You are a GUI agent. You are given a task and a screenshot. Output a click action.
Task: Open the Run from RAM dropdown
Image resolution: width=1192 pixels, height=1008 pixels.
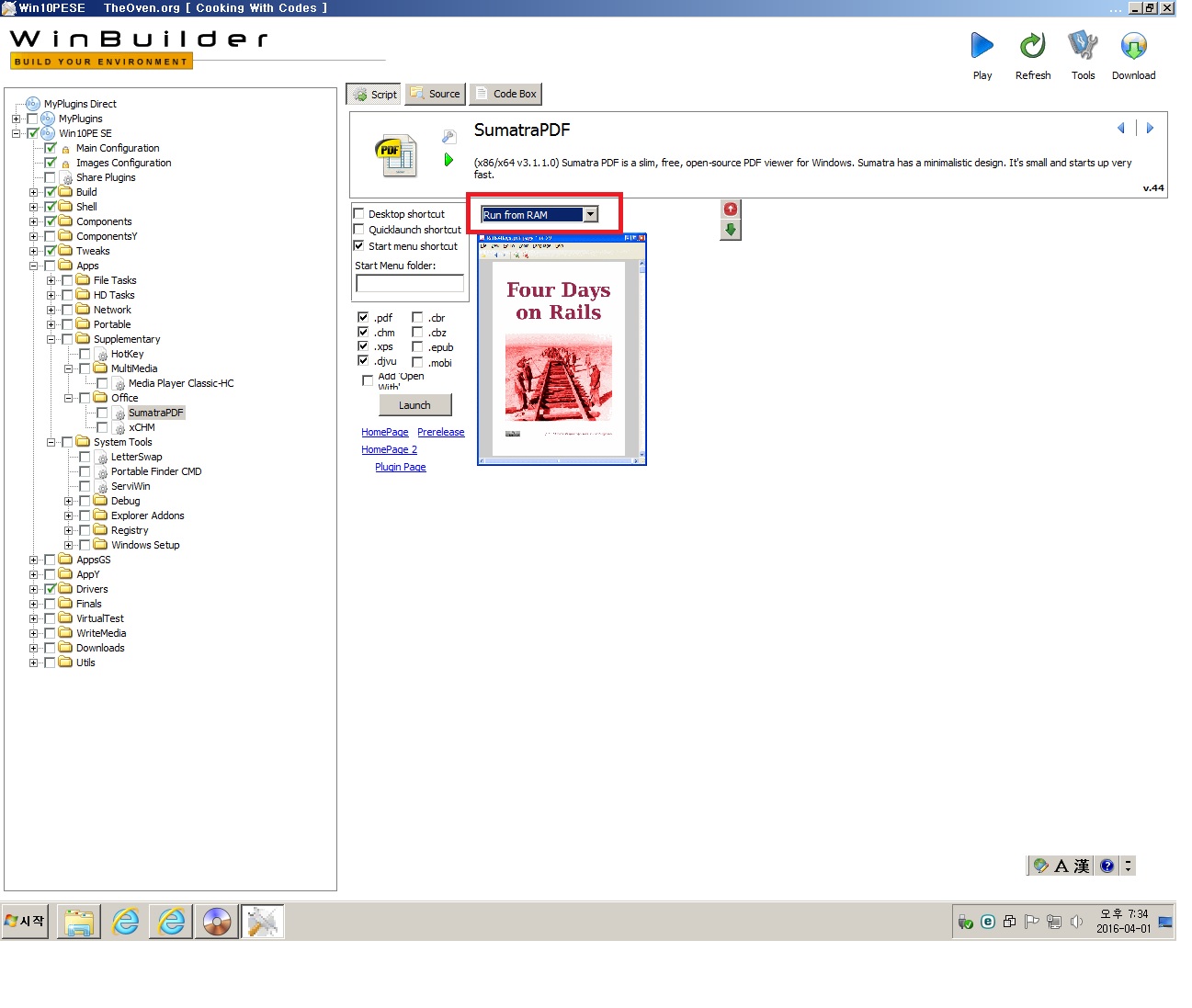pos(591,214)
